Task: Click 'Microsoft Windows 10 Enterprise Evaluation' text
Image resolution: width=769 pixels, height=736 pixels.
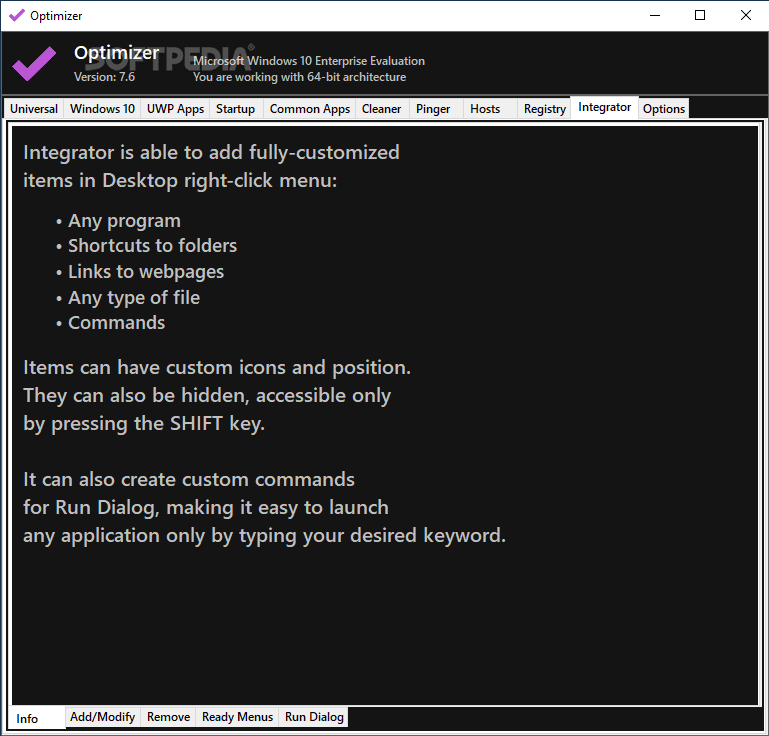Action: click(x=309, y=61)
